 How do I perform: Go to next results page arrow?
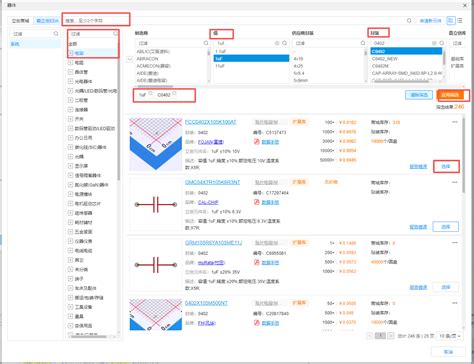click(391, 336)
